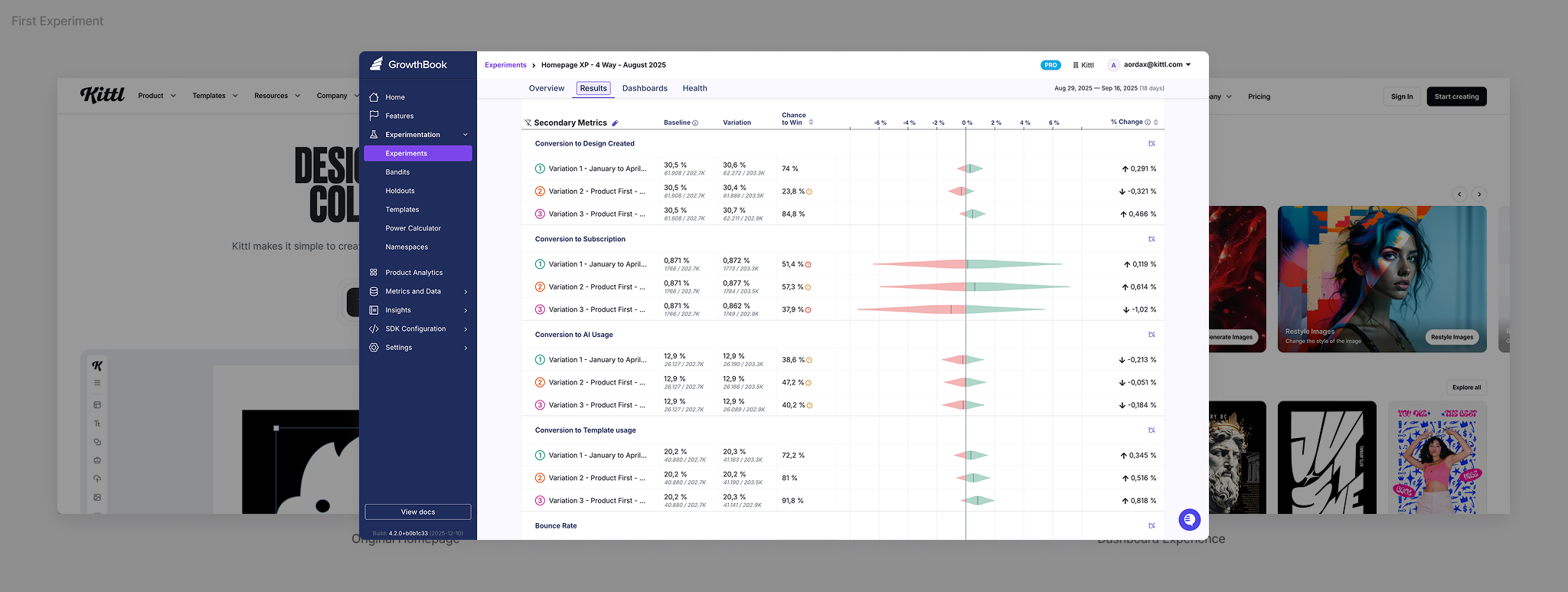The height and width of the screenshot is (592, 1568).
Task: Click Experiments breadcrumb link
Action: [x=505, y=65]
